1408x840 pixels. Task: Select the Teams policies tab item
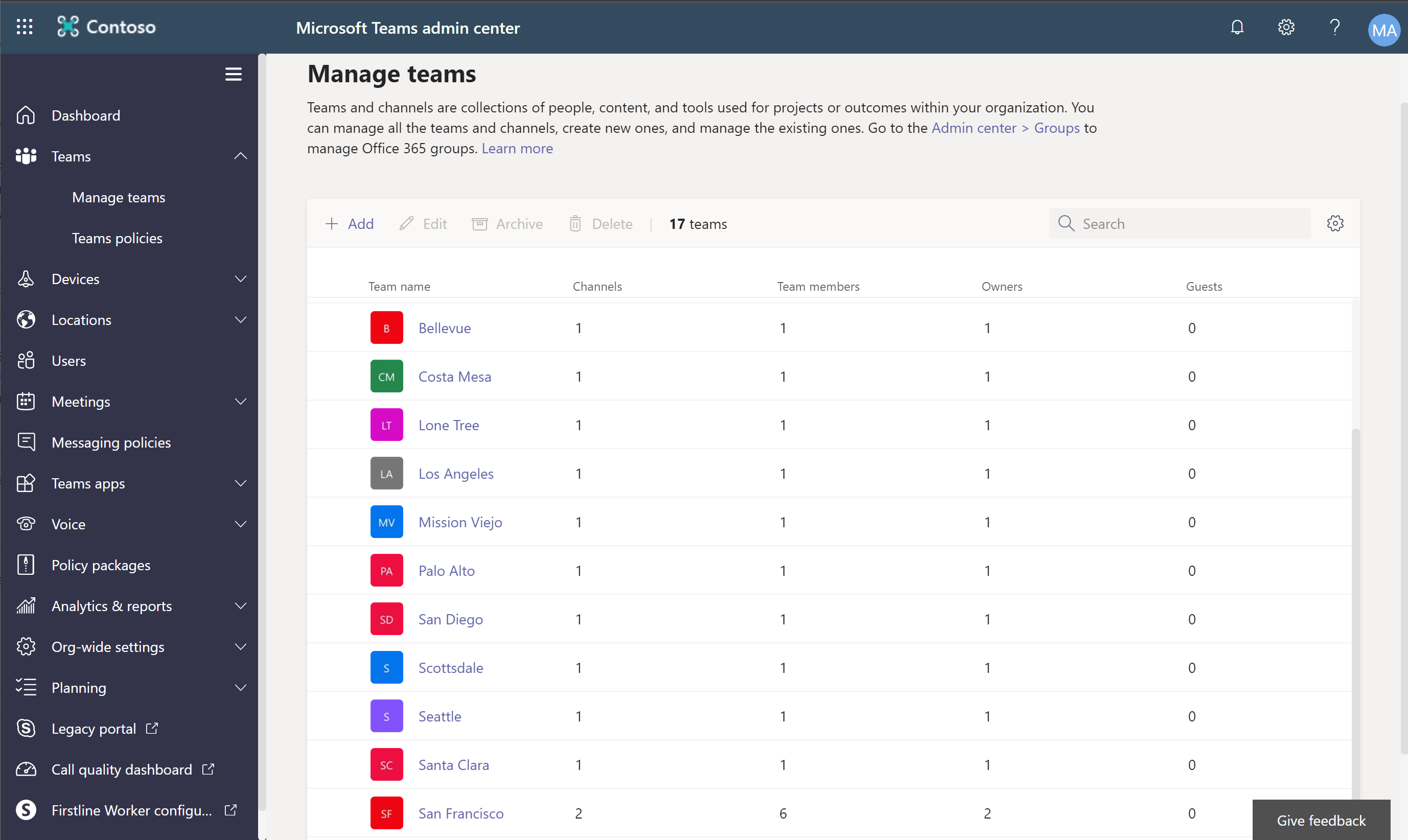(117, 237)
